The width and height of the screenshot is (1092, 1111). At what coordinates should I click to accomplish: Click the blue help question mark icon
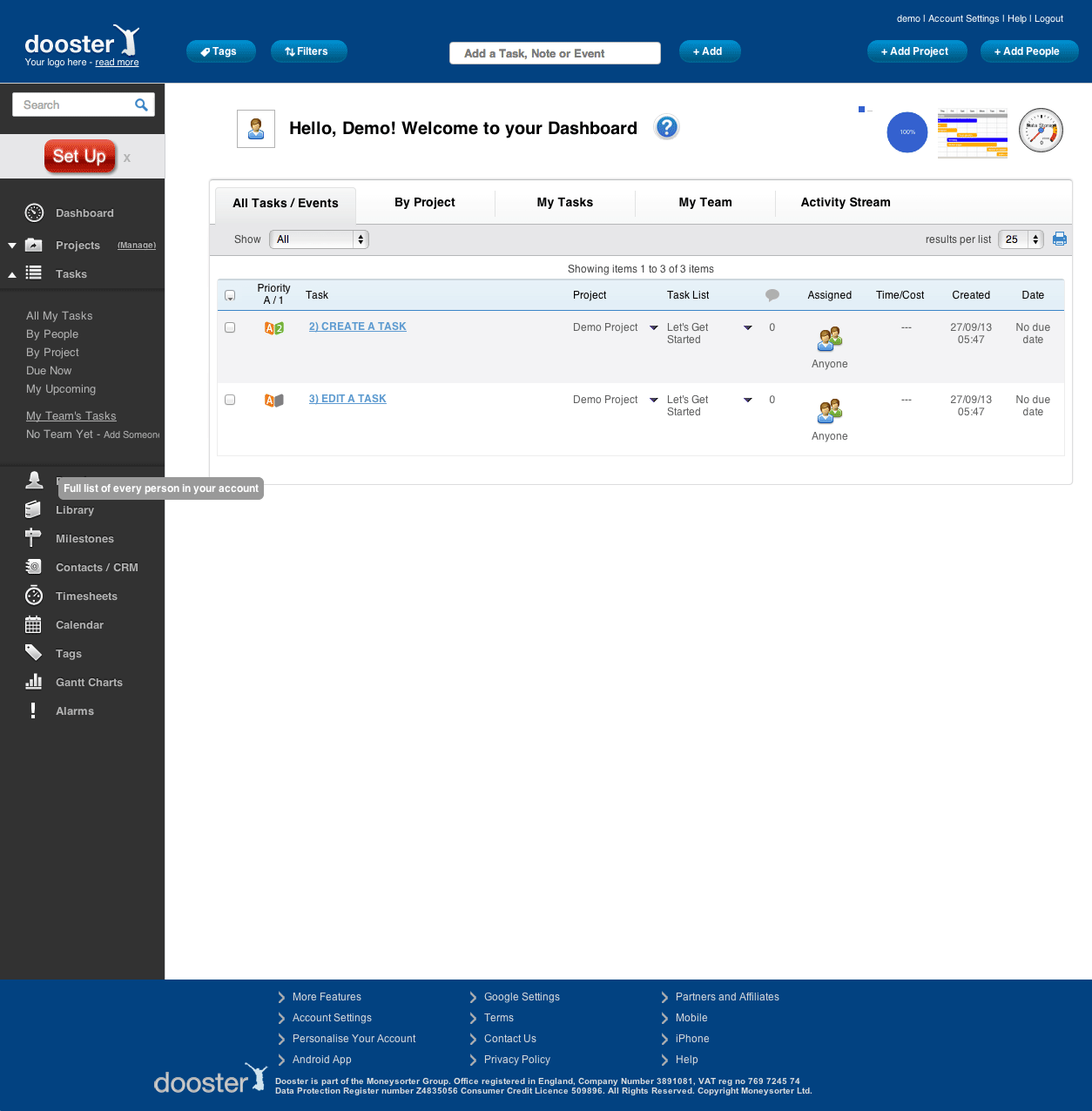(666, 128)
